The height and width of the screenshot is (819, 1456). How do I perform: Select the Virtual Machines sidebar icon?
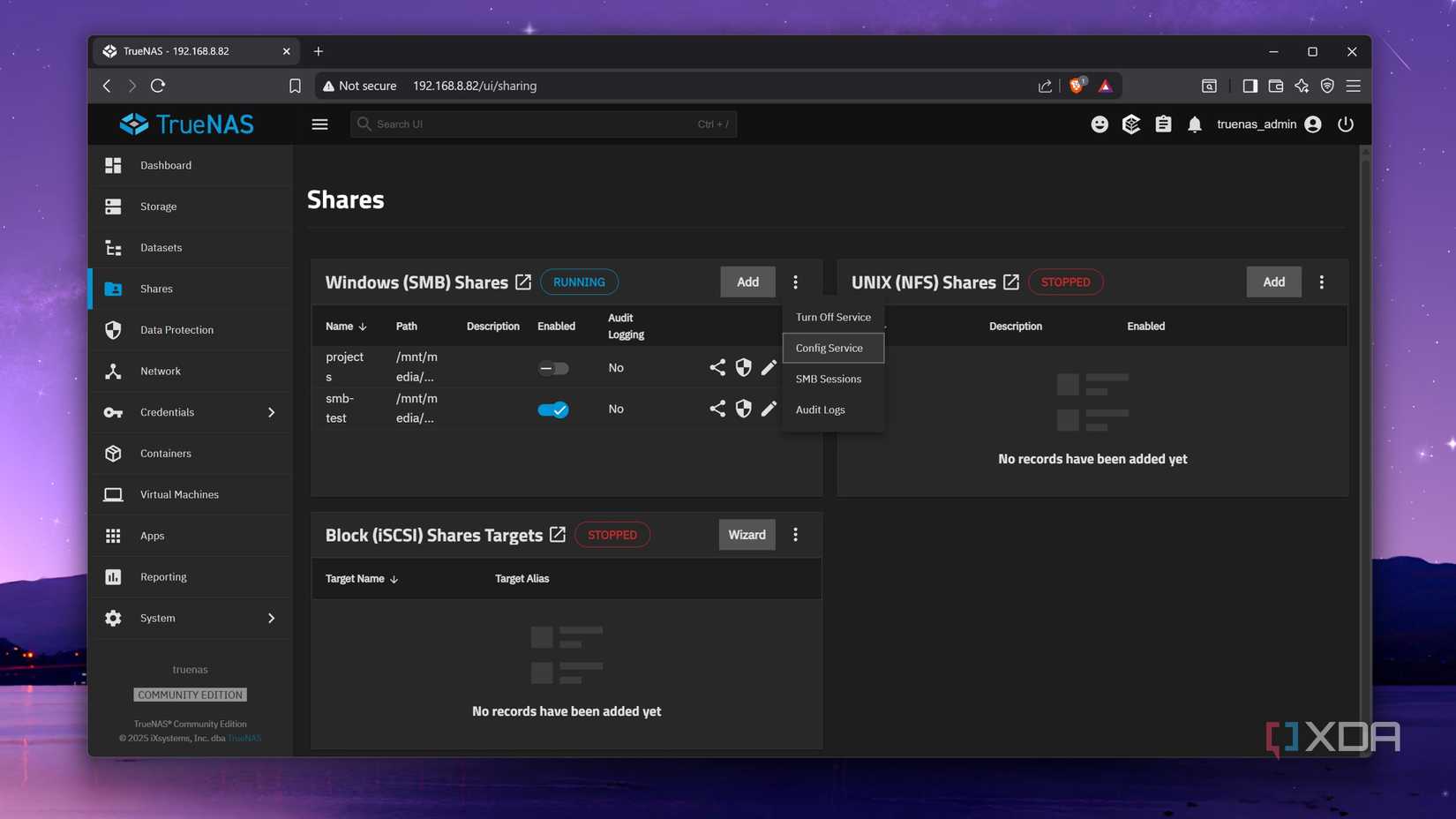tap(113, 494)
